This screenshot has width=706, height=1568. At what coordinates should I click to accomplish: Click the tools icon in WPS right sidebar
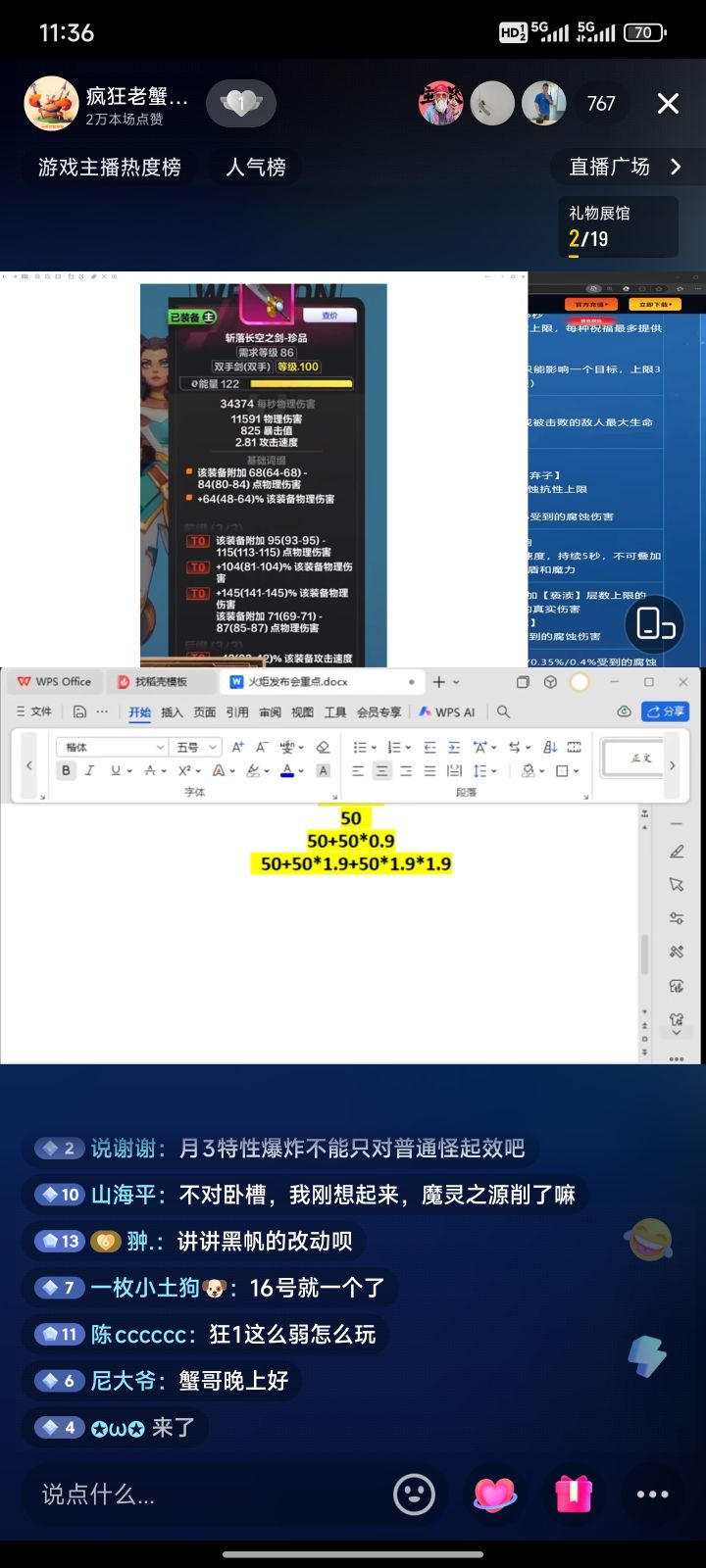click(677, 952)
